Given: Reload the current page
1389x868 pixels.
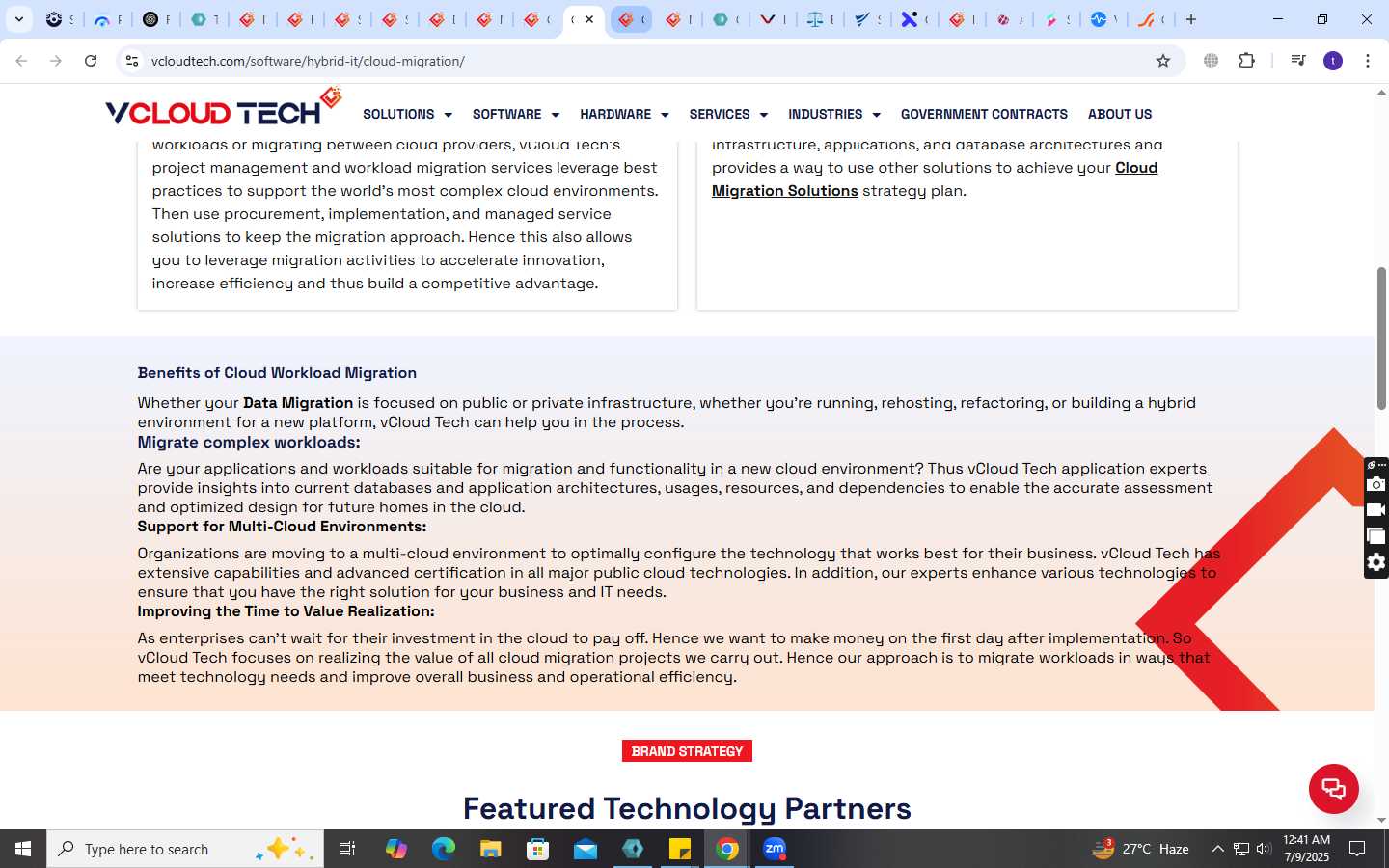Looking at the screenshot, I should (91, 61).
